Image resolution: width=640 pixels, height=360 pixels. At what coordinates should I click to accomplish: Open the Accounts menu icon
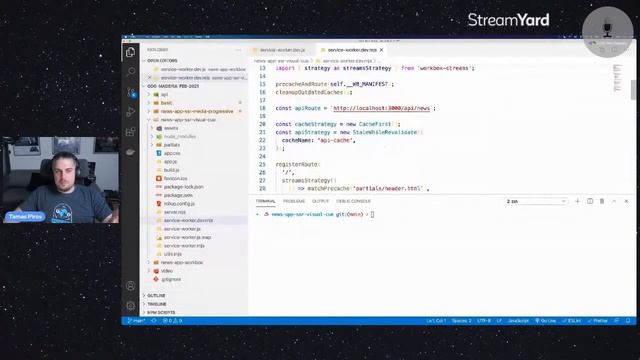point(131,286)
